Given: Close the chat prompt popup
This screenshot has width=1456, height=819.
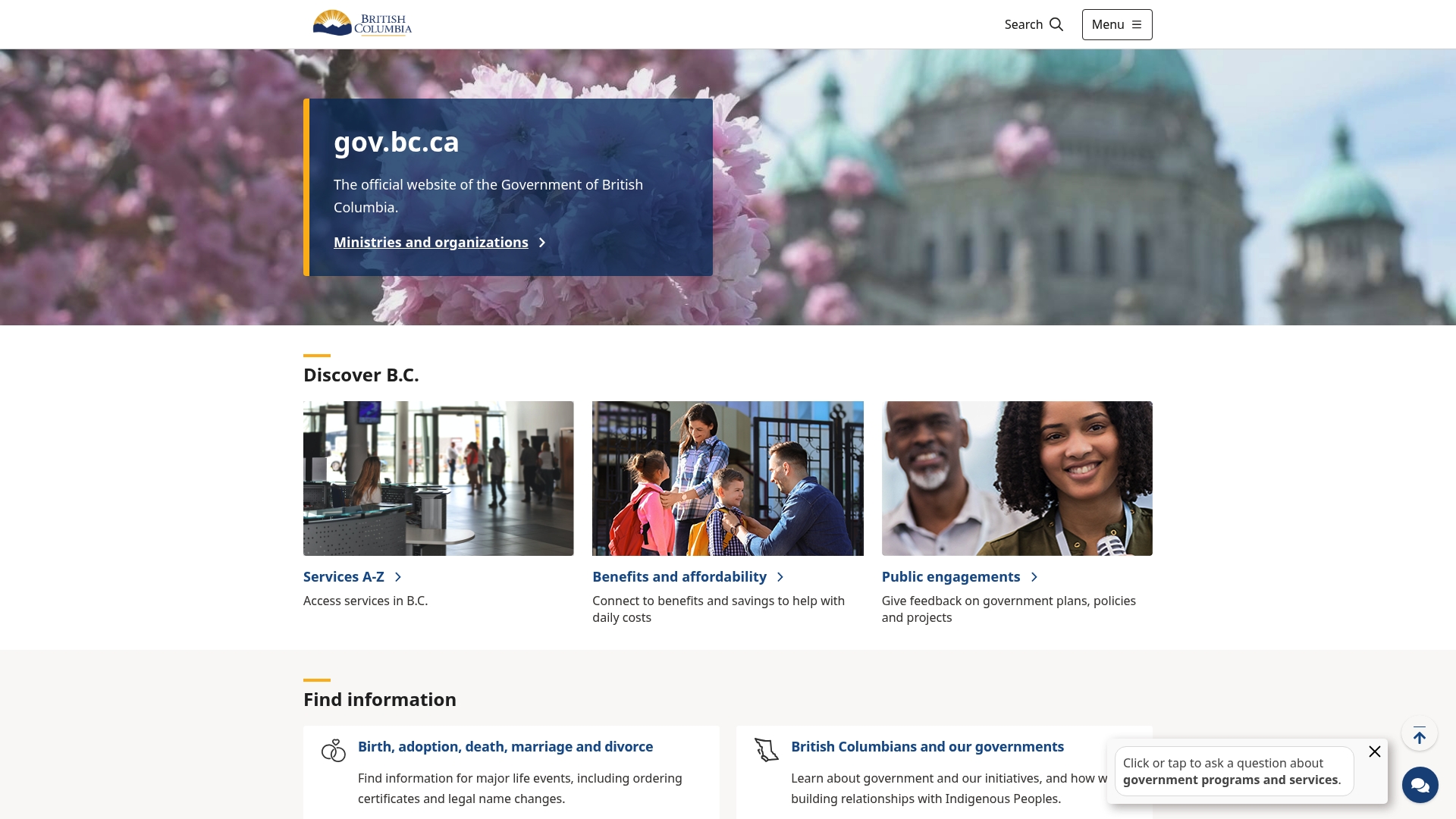Looking at the screenshot, I should 1375,752.
